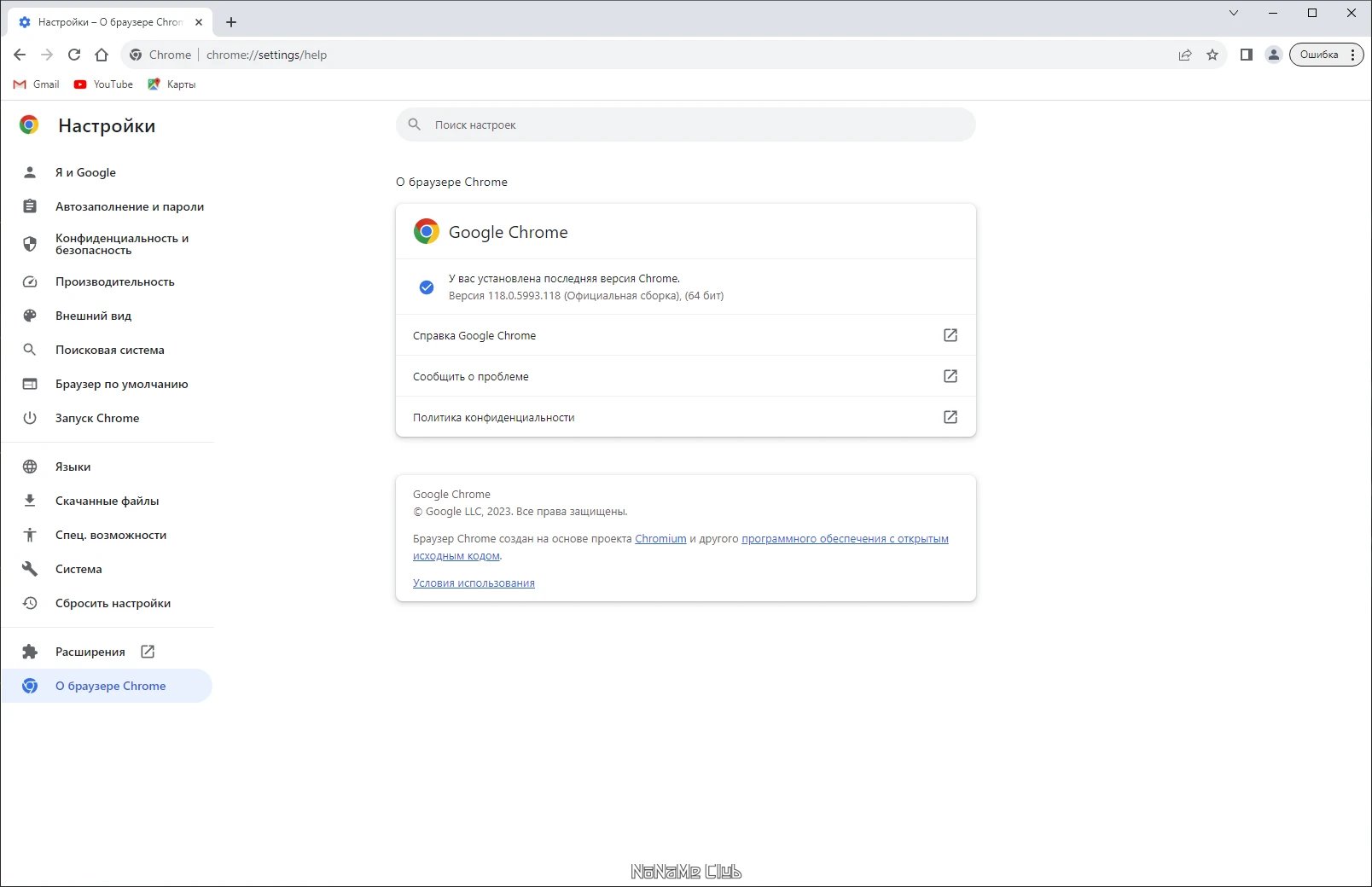This screenshot has width=1372, height=887.
Task: Click the palette icon for Внешний вид
Action: coord(30,316)
